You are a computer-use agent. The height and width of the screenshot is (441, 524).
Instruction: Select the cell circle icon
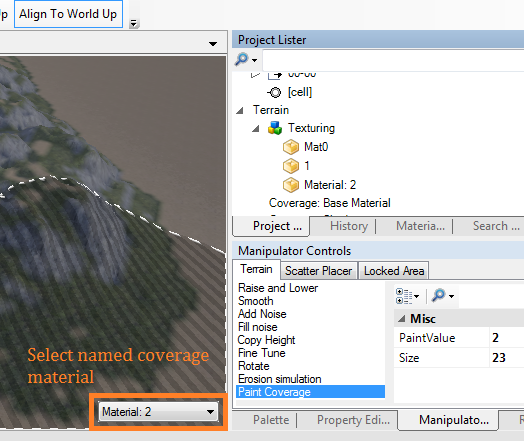click(275, 92)
